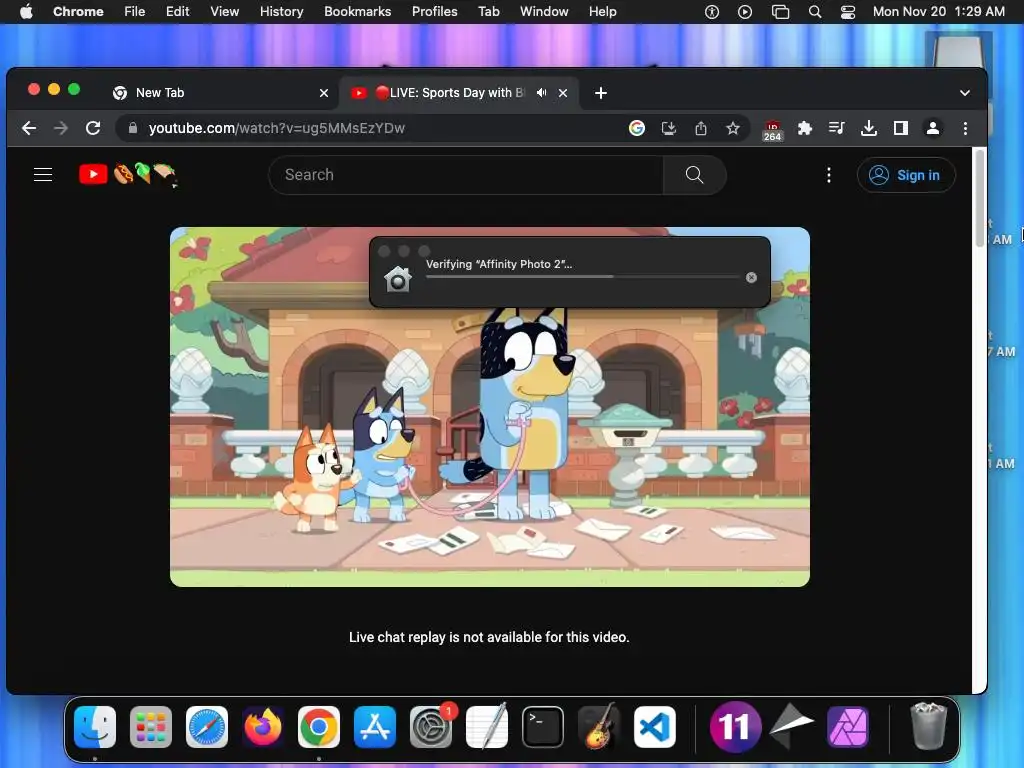Open the File menu
This screenshot has height=768, width=1024.
coord(135,11)
